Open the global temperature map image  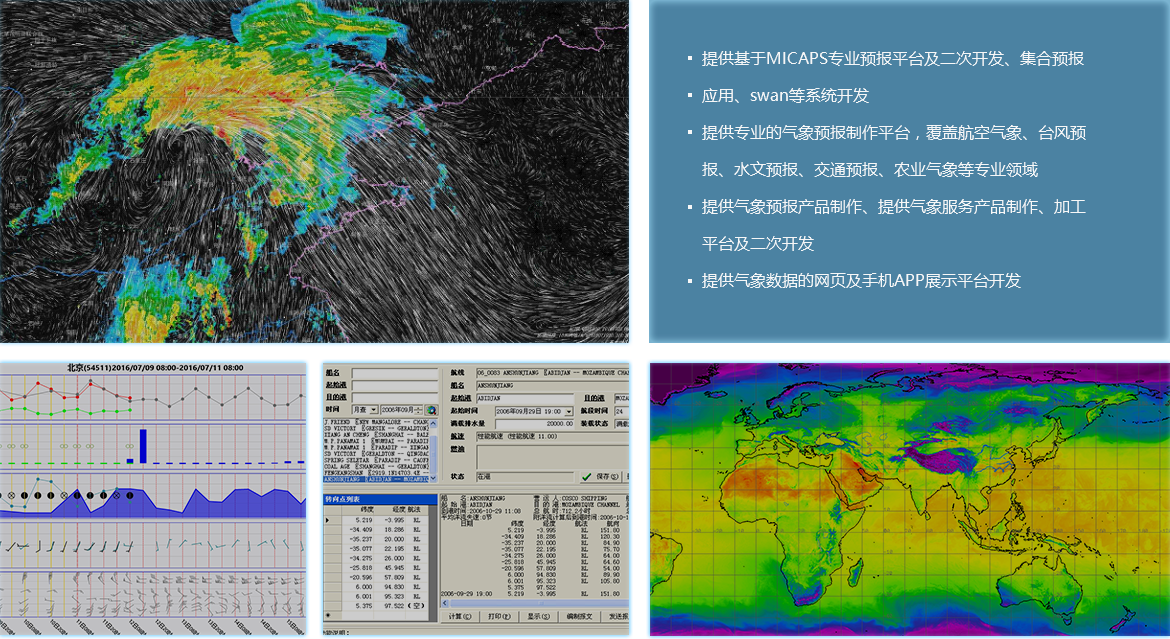coord(910,499)
